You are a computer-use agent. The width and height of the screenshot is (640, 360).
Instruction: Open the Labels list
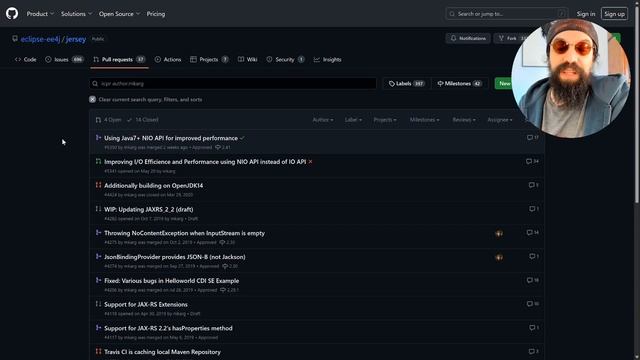coord(406,84)
